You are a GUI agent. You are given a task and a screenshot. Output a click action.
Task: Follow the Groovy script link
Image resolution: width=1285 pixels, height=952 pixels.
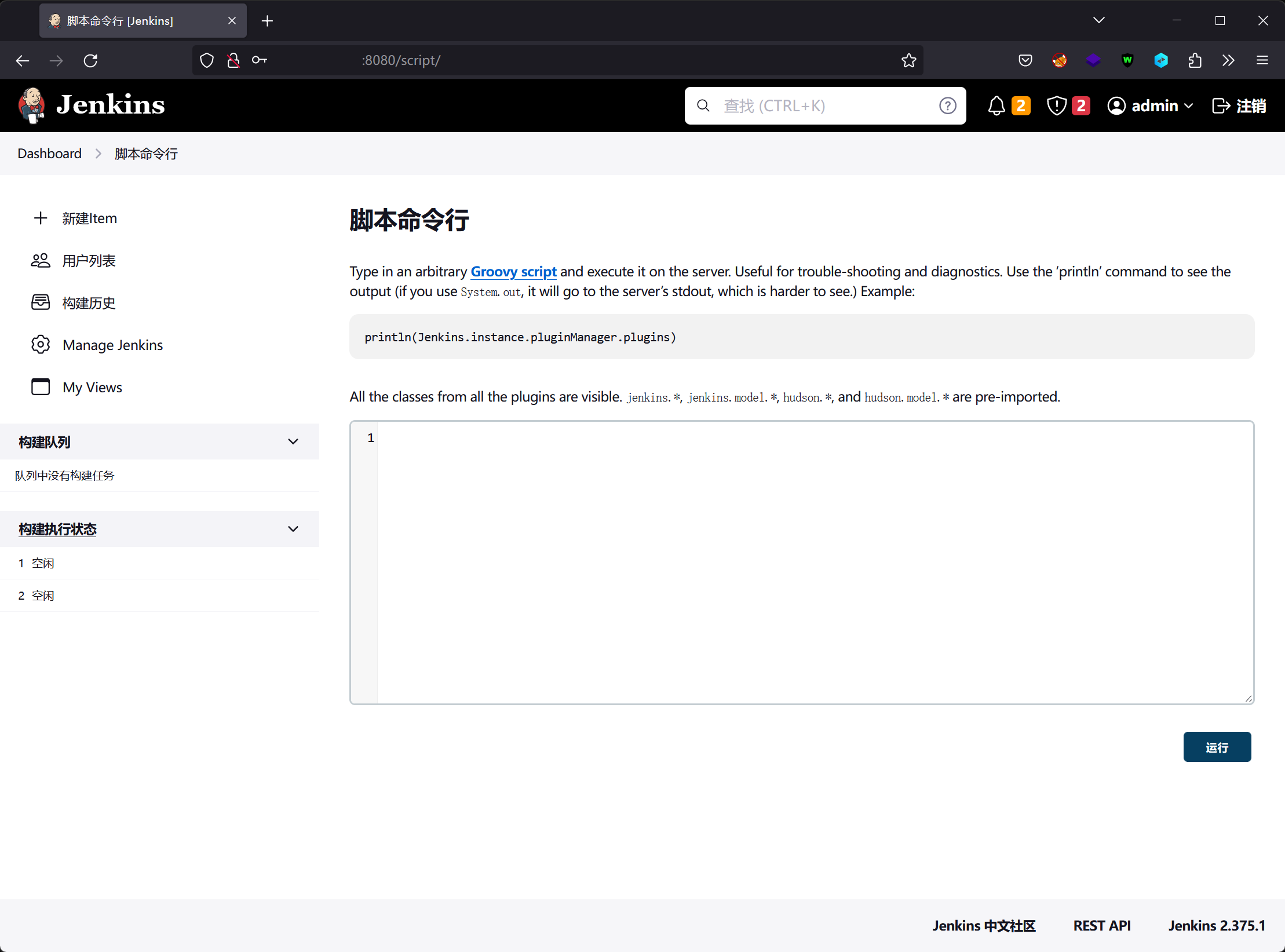pyautogui.click(x=513, y=272)
